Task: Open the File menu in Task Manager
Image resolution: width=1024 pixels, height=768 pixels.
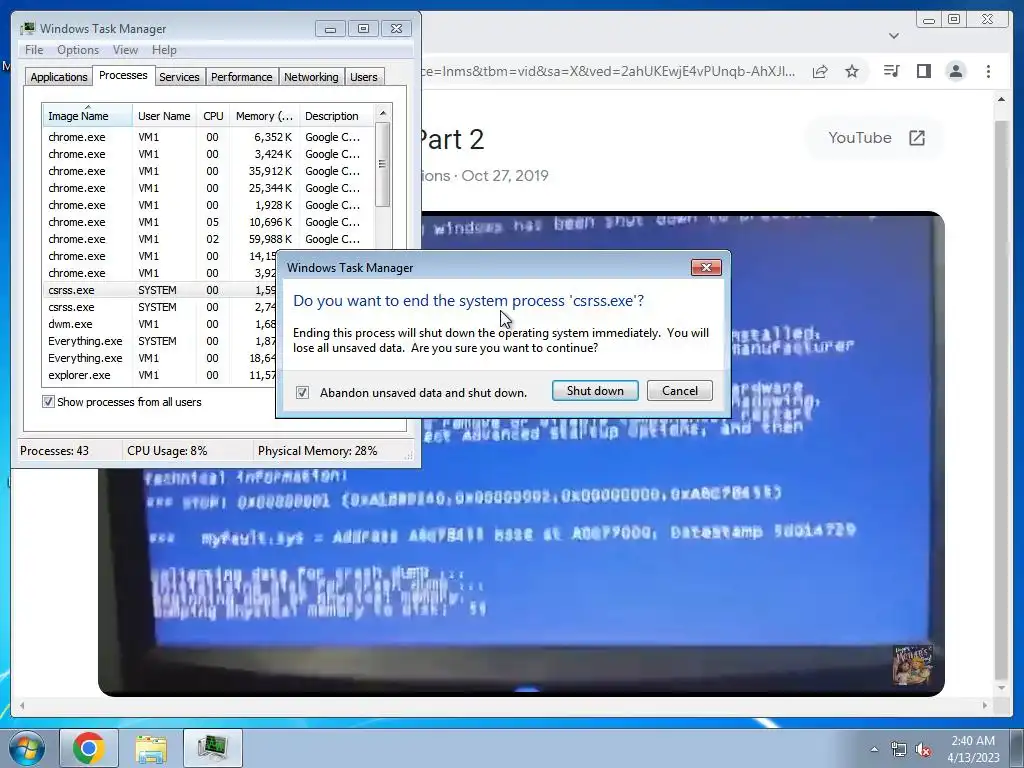Action: (34, 50)
